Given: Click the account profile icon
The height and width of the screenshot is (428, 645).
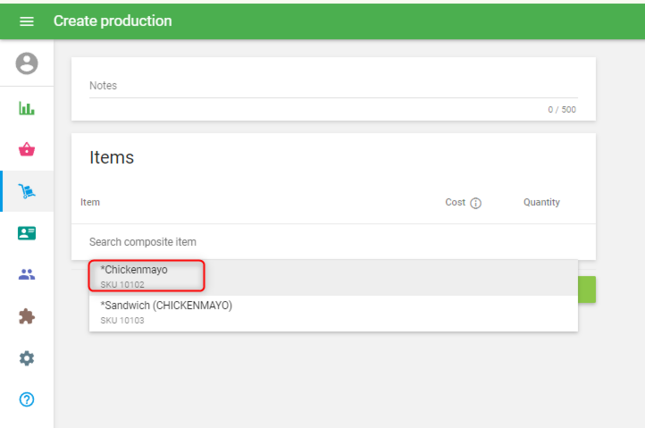Looking at the screenshot, I should pos(27,64).
